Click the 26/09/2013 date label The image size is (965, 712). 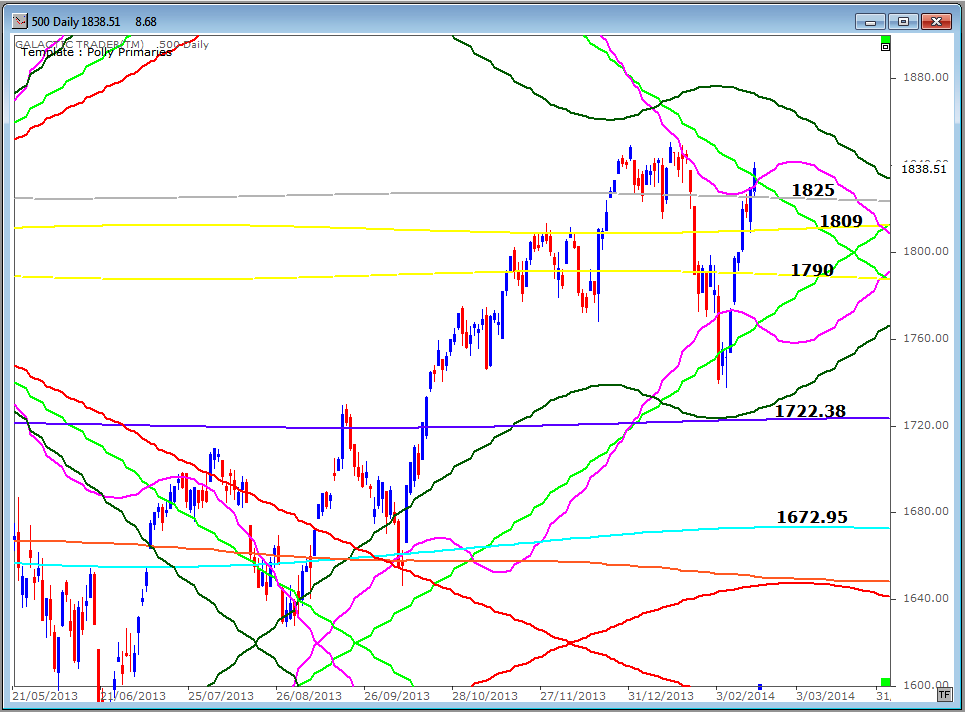pos(397,696)
